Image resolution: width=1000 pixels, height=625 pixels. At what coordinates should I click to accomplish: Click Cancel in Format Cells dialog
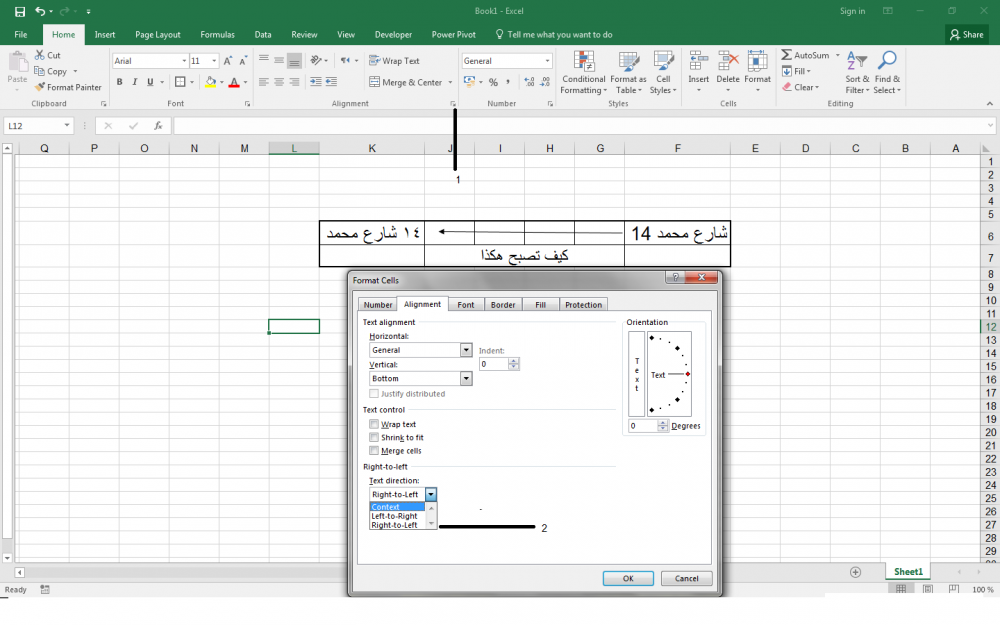pyautogui.click(x=687, y=578)
